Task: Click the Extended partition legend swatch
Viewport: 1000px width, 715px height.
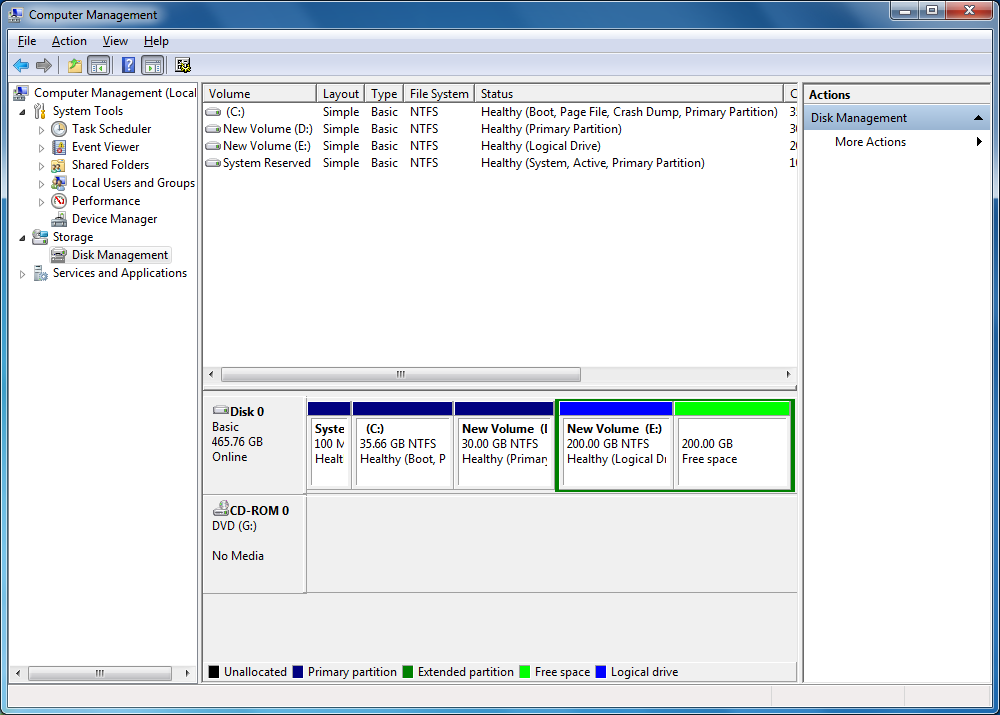Action: point(408,672)
